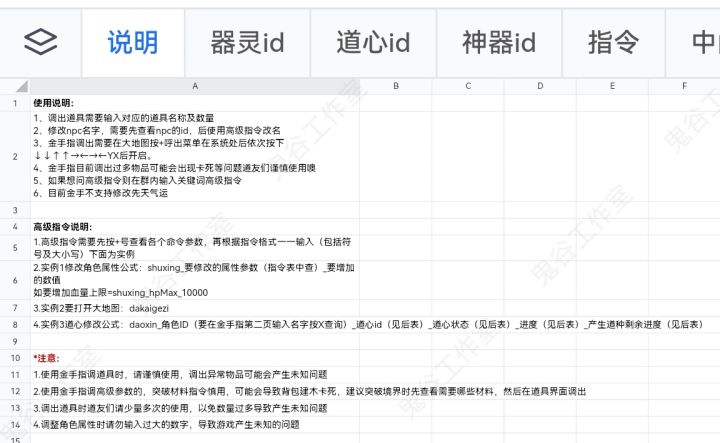This screenshot has width=720, height=443.
Task: Click the cell containing 'dakaigezi'
Action: click(195, 308)
